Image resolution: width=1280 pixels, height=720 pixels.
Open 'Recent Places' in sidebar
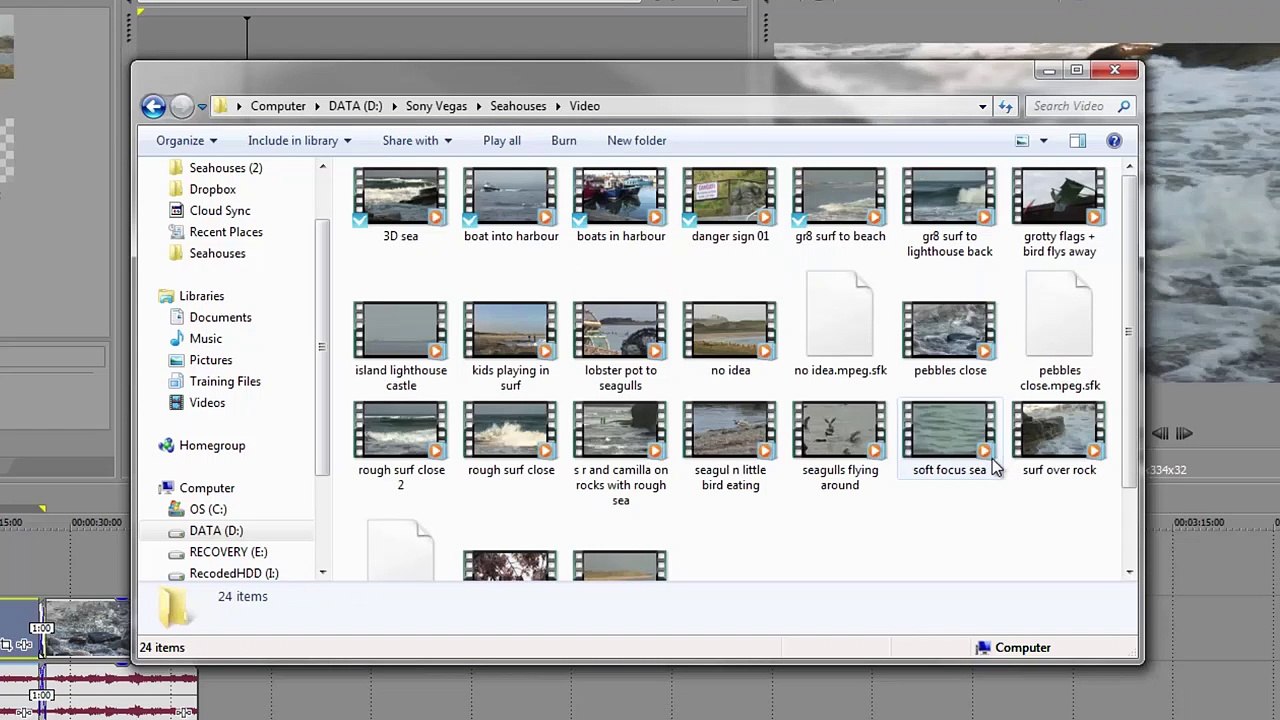point(225,232)
